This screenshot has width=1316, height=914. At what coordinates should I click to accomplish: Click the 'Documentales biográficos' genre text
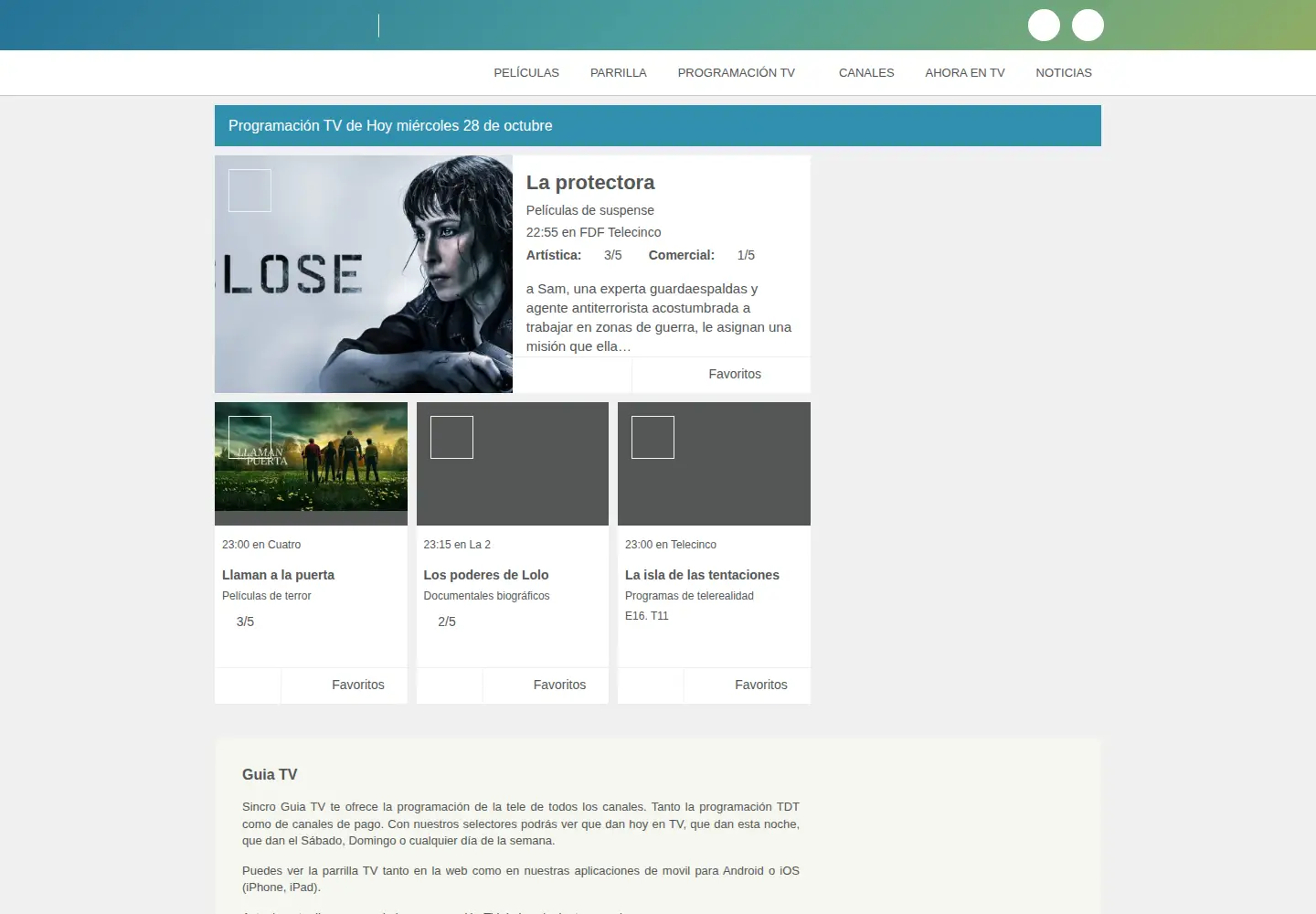pyautogui.click(x=487, y=596)
